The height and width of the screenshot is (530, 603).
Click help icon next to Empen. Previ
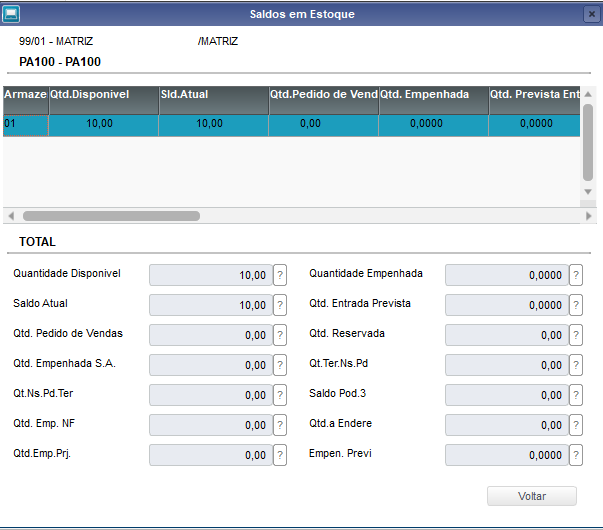576,455
